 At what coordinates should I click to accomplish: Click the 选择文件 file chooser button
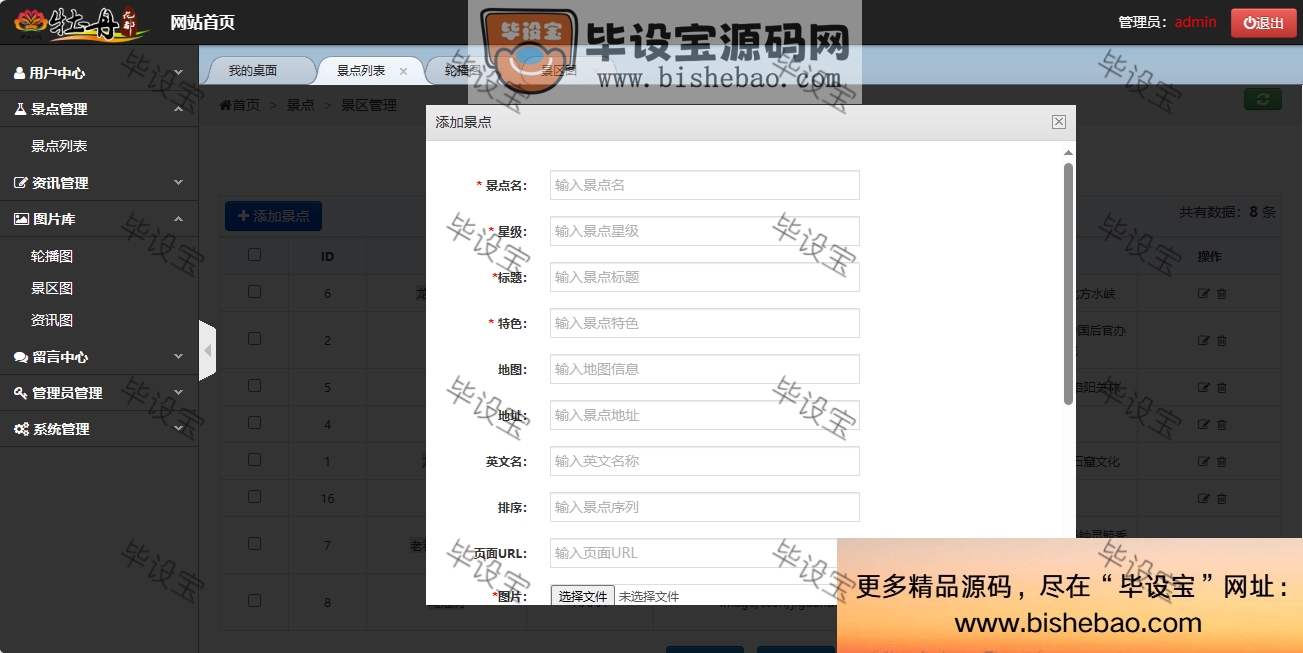point(583,596)
